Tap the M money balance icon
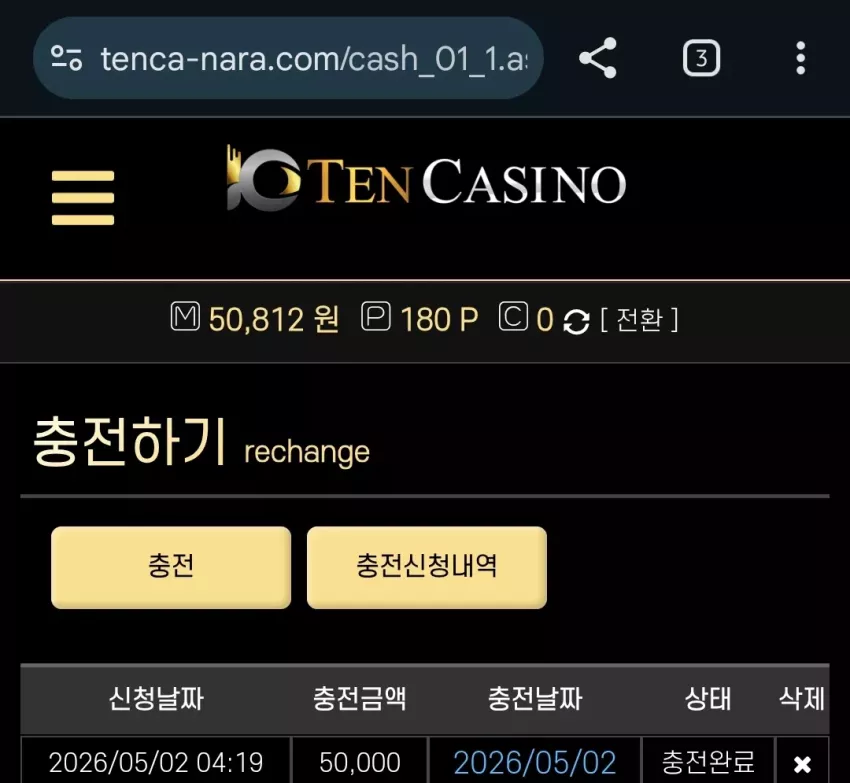Viewport: 850px width, 783px height. [185, 317]
